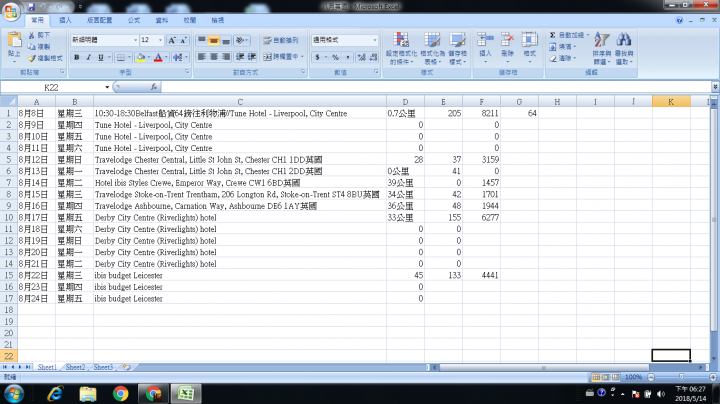
Task: Click the Format cells (格式) button
Action: point(529,46)
